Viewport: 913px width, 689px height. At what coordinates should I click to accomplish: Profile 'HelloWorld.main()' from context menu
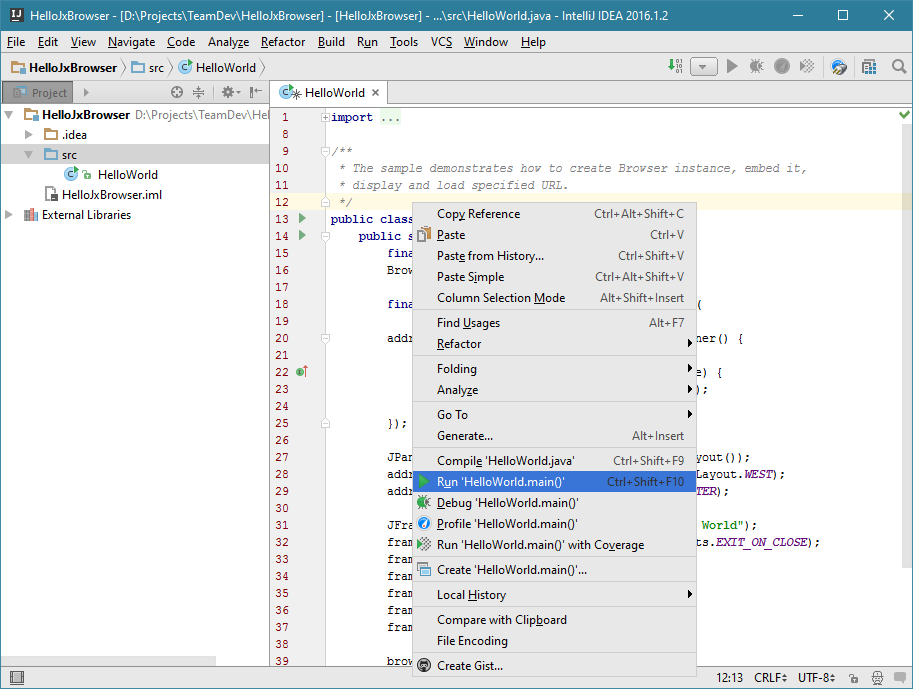click(x=554, y=524)
